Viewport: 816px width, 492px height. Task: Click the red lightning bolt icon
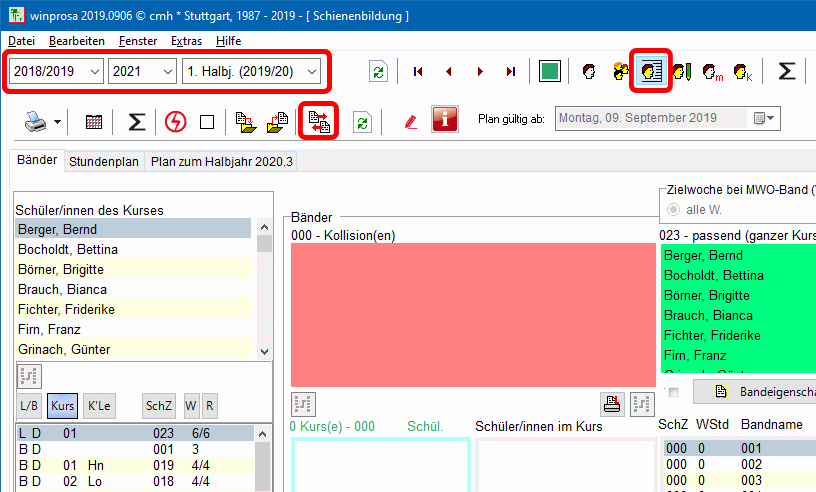pyautogui.click(x=175, y=121)
